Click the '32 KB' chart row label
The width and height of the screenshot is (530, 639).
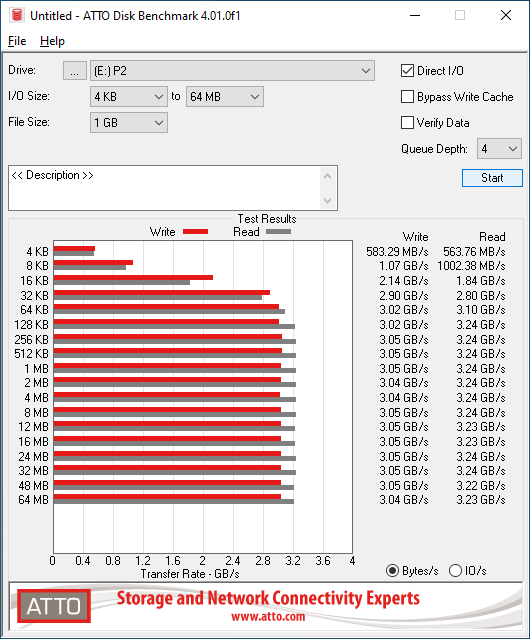pyautogui.click(x=35, y=295)
